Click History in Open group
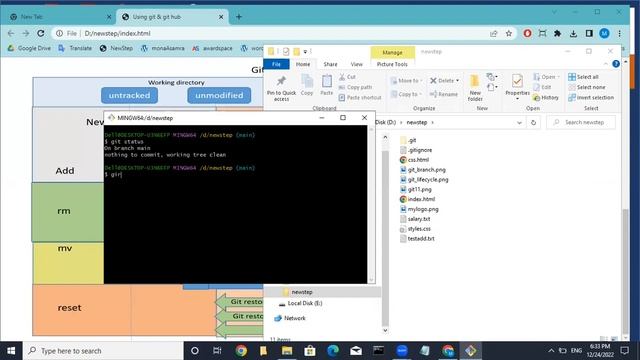 [x=546, y=98]
